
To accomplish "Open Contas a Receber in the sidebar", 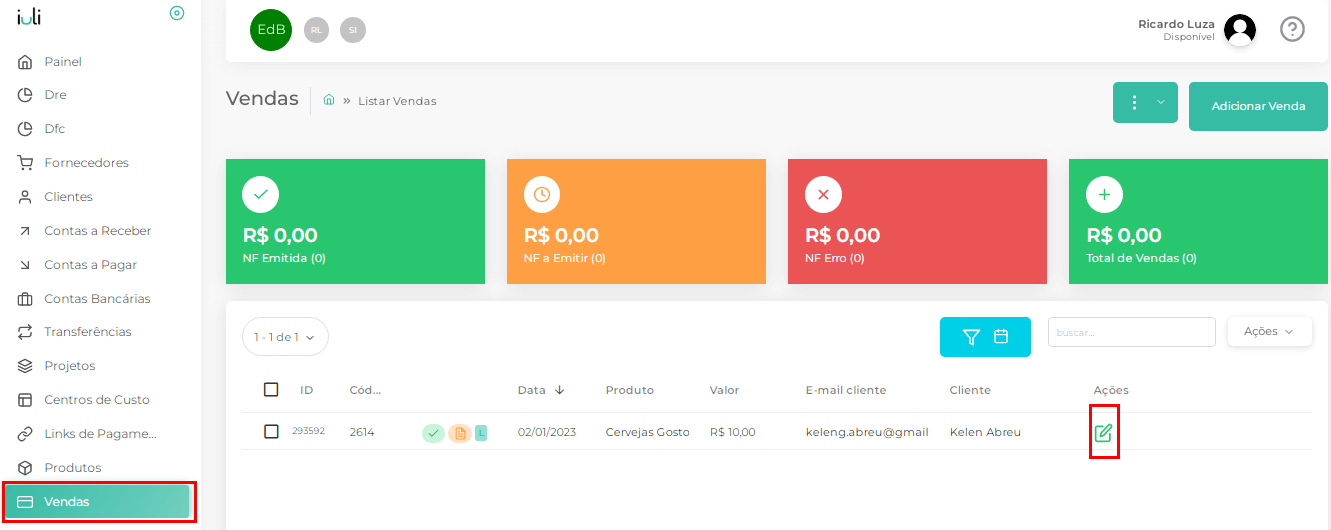I will tap(97, 231).
